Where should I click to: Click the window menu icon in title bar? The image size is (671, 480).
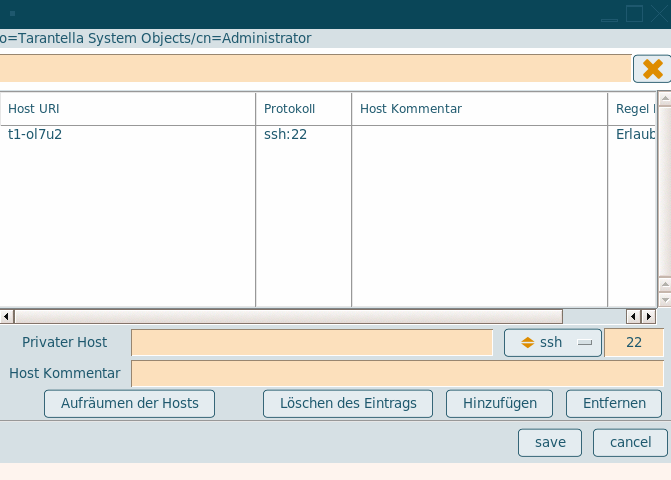click(x=12, y=14)
